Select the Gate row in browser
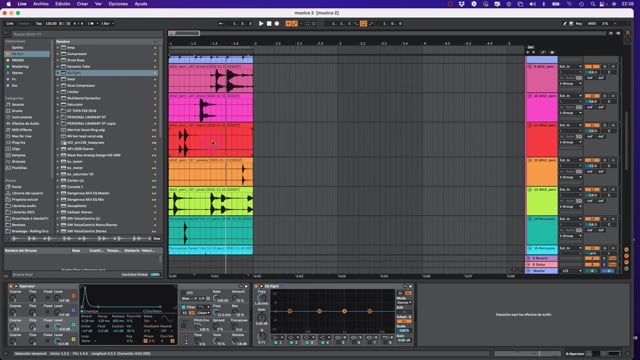The image size is (640, 360). pyautogui.click(x=107, y=79)
